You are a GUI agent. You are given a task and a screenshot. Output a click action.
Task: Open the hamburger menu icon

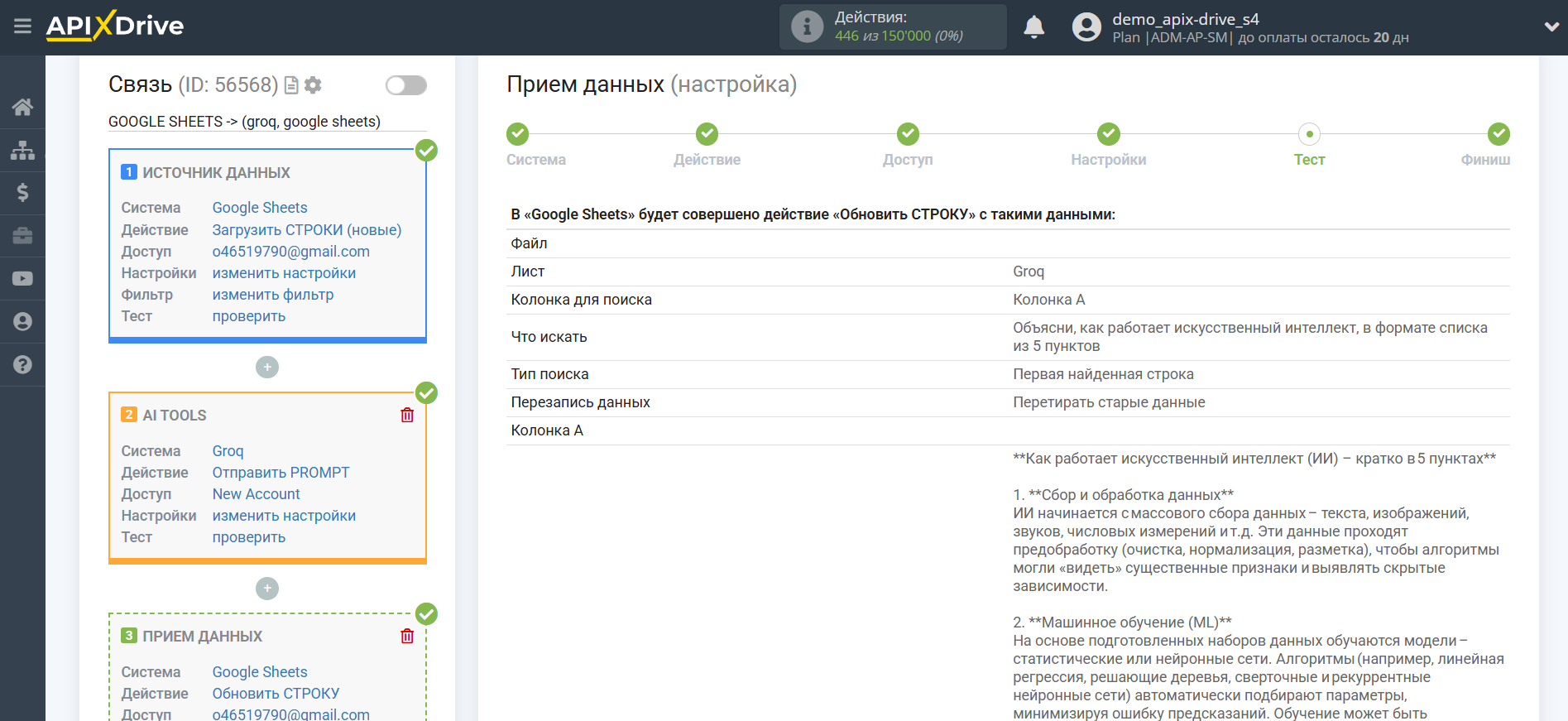22,26
